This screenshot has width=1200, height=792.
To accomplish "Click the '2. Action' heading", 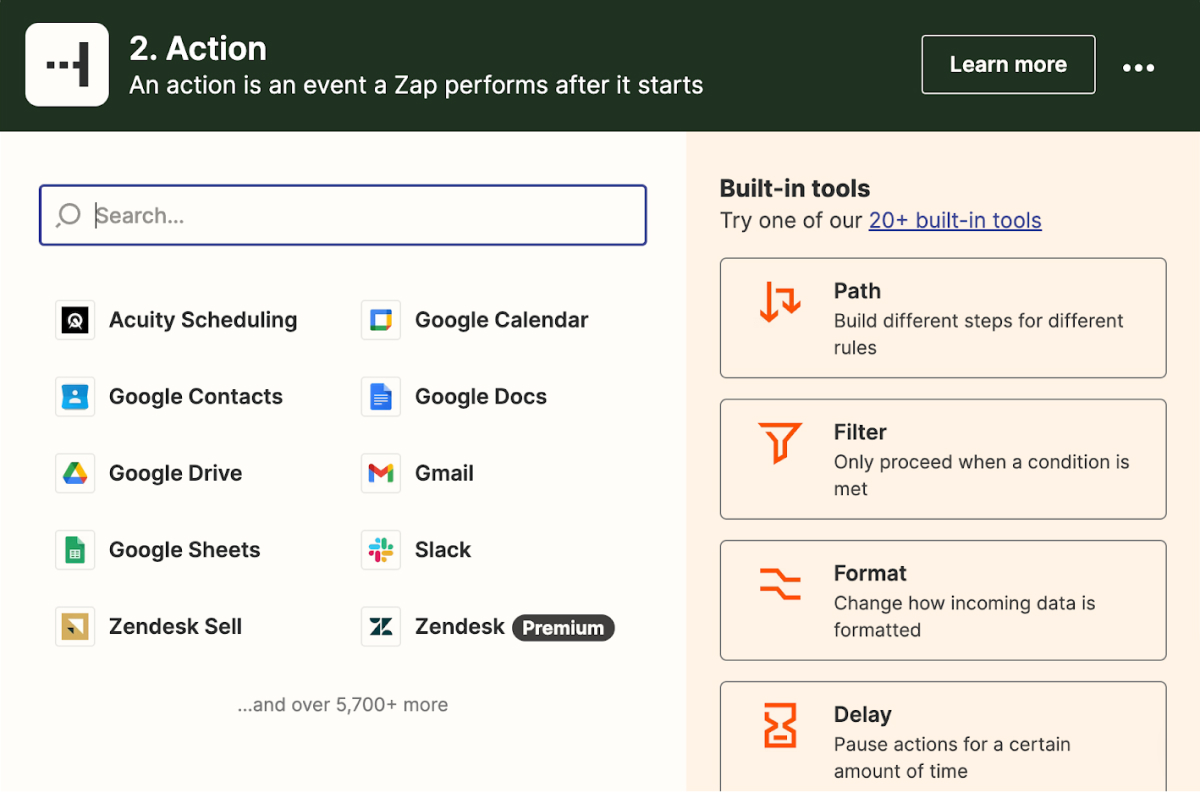I will (198, 48).
